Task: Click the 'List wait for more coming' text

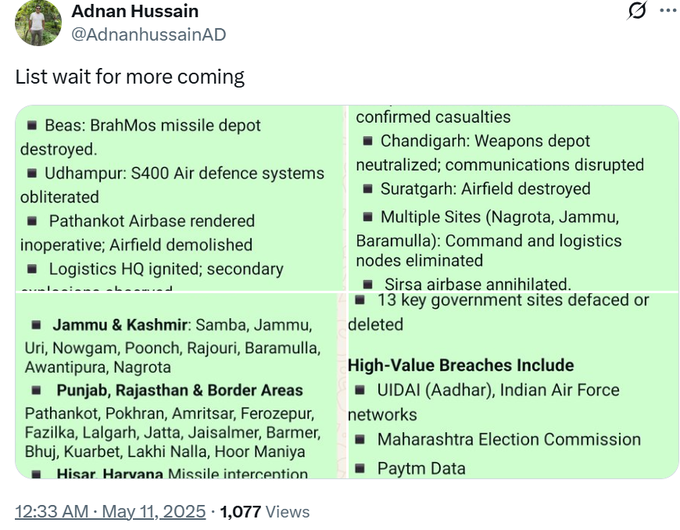Action: click(130, 77)
